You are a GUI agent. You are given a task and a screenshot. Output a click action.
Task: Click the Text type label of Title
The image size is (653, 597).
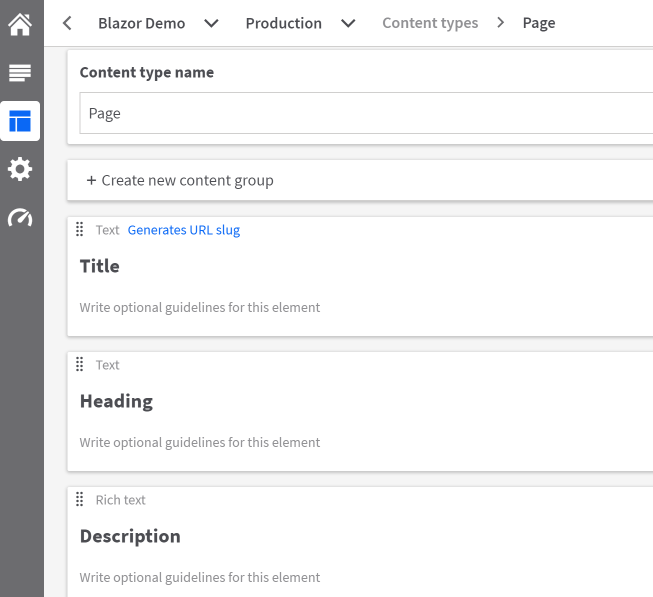(x=107, y=230)
